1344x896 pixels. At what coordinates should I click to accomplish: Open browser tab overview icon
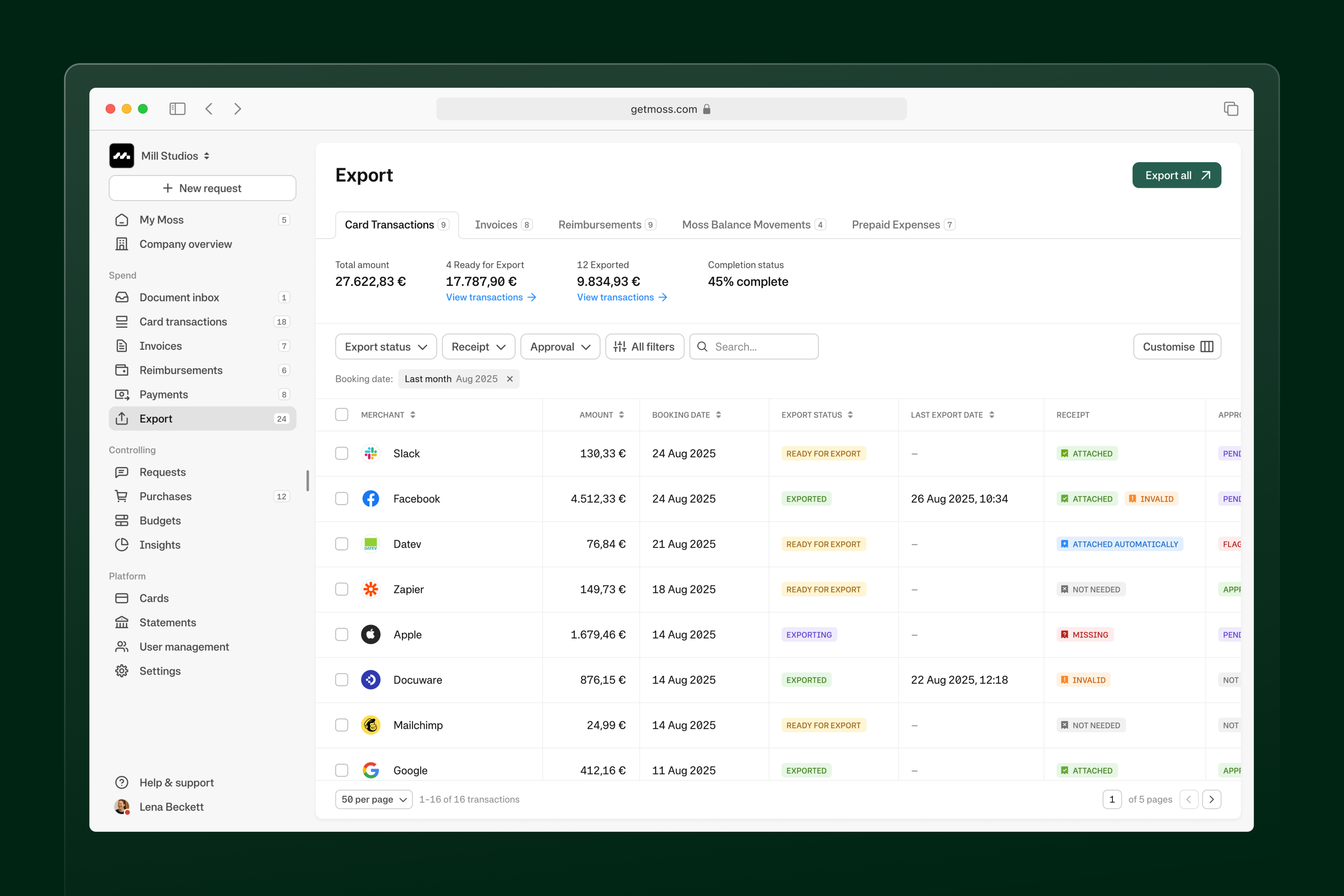(x=1231, y=109)
